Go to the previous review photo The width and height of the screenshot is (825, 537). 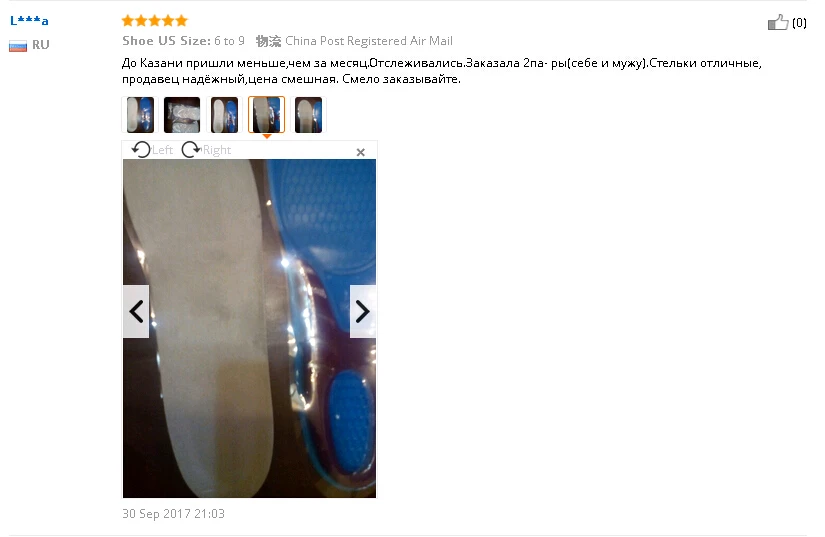pyautogui.click(x=136, y=311)
